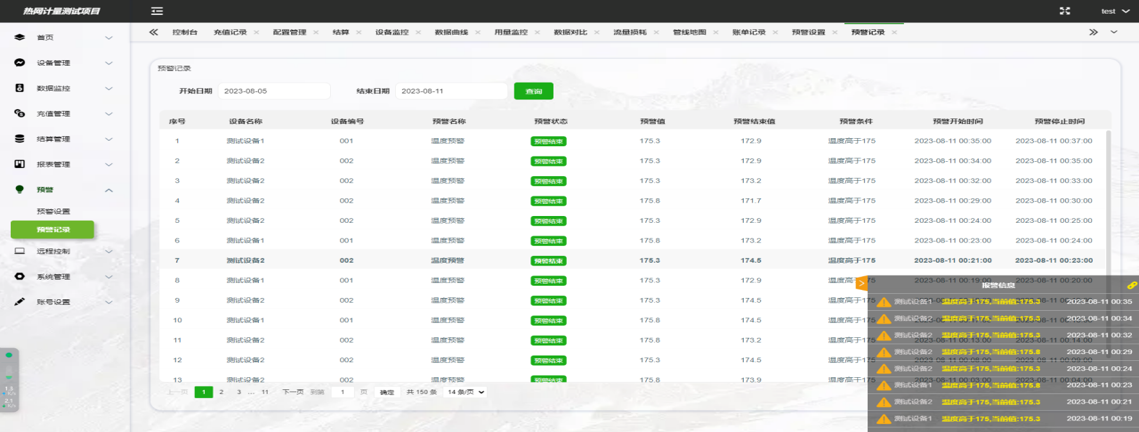This screenshot has height=432, width=1139.
Task: Click the 确定 pagination confirm button
Action: [387, 392]
